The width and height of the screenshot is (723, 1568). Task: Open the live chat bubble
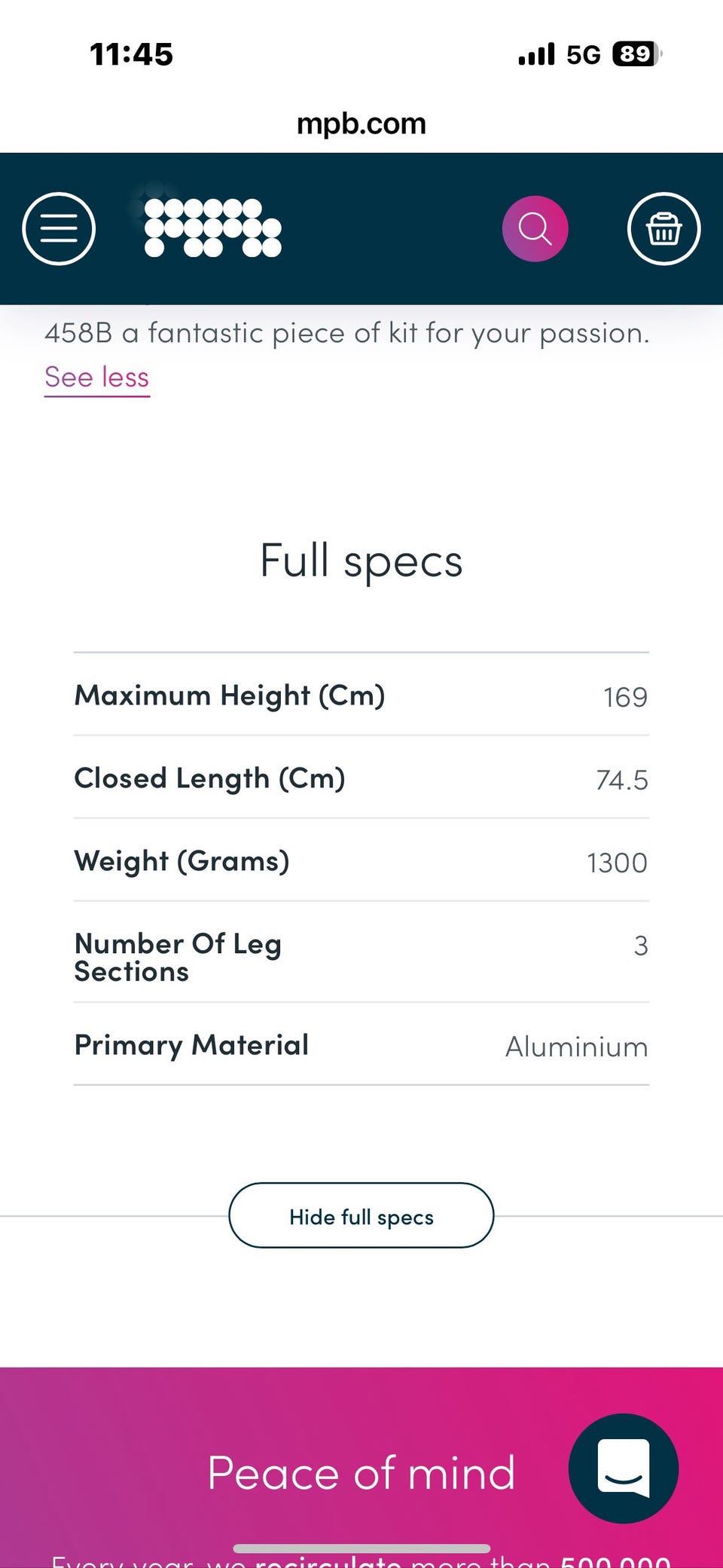pyautogui.click(x=623, y=1468)
